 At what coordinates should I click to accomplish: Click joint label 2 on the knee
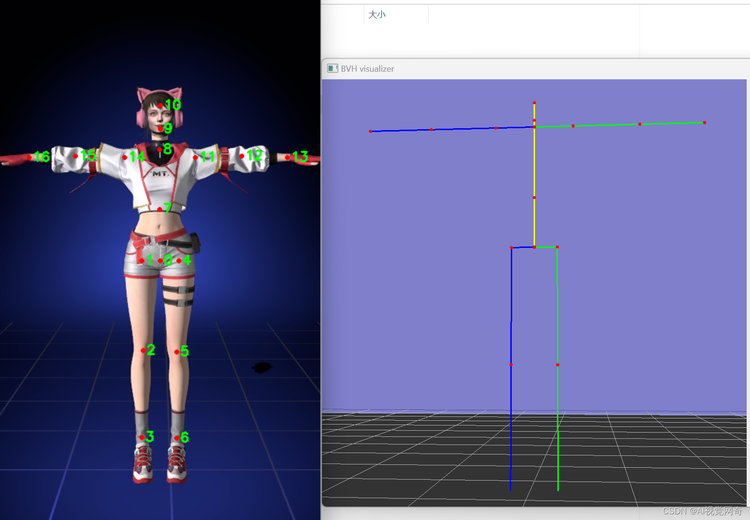pyautogui.click(x=151, y=350)
